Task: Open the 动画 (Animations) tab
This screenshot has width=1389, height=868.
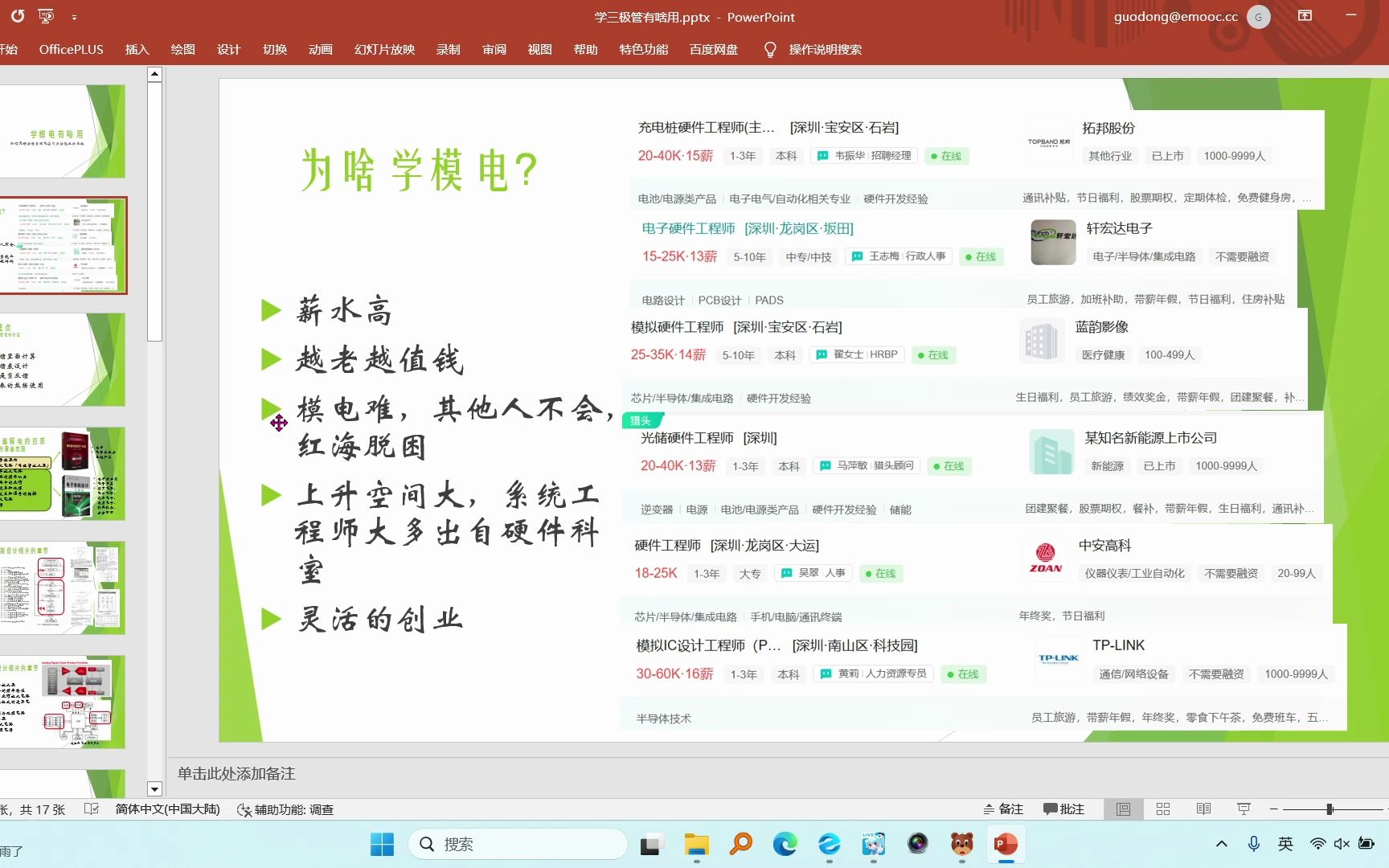Action: [x=321, y=50]
